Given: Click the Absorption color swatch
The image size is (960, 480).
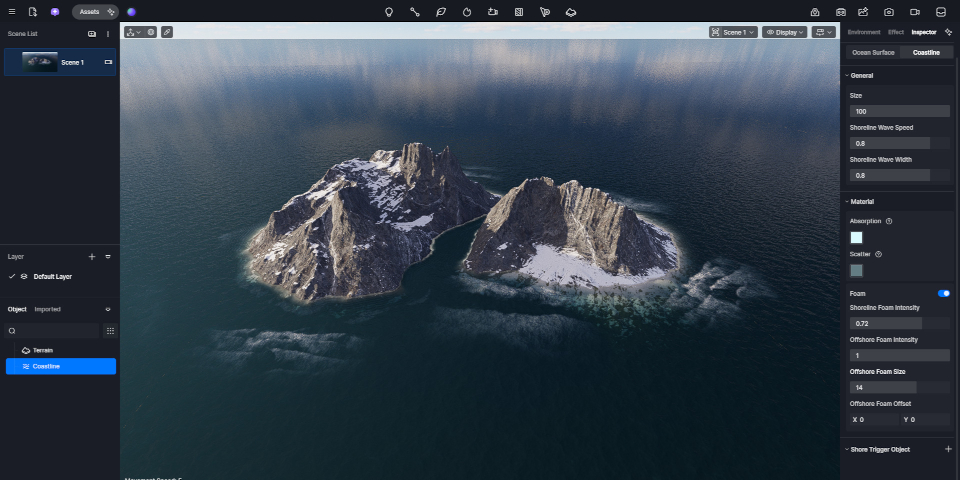Looking at the screenshot, I should tap(856, 238).
